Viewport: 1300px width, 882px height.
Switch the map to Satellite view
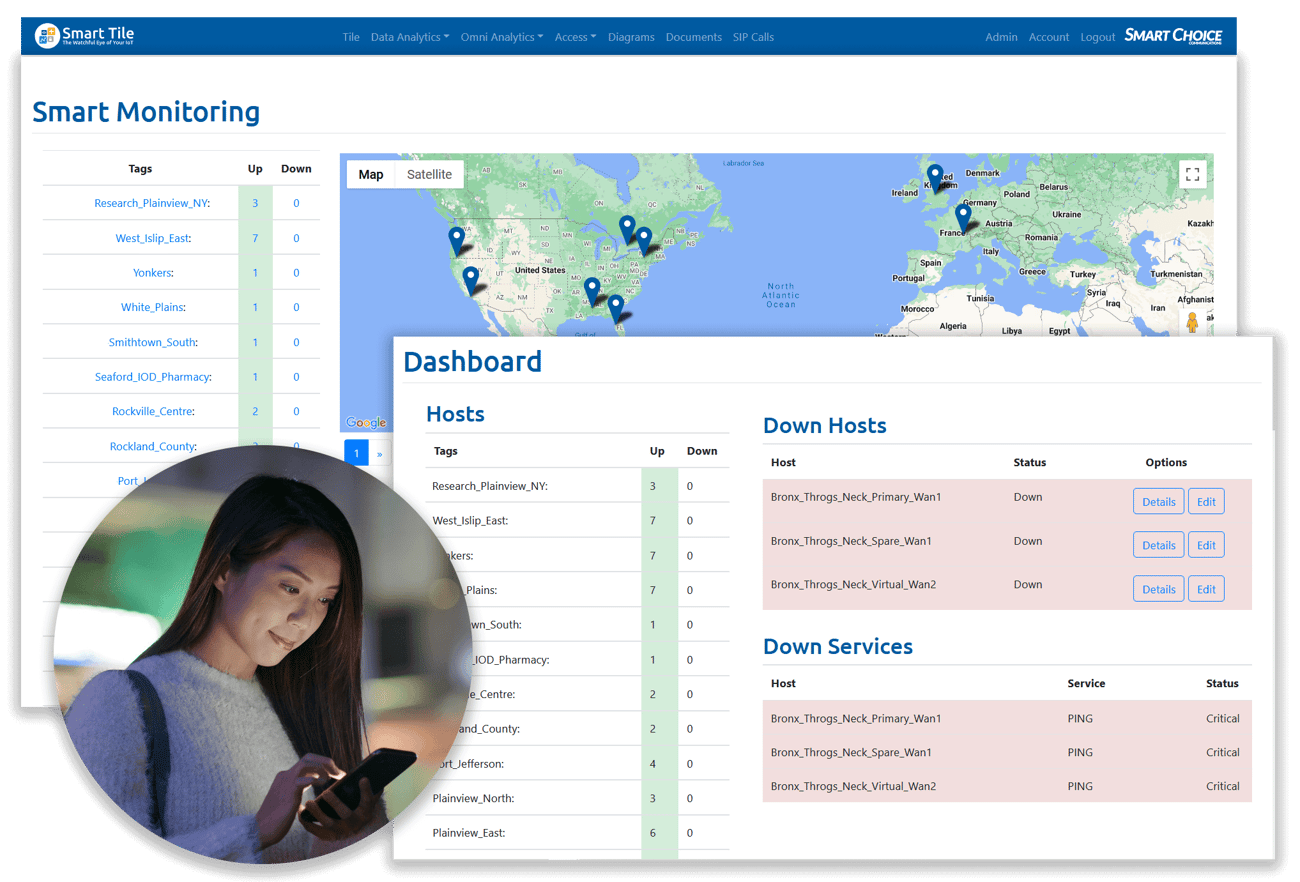click(429, 174)
